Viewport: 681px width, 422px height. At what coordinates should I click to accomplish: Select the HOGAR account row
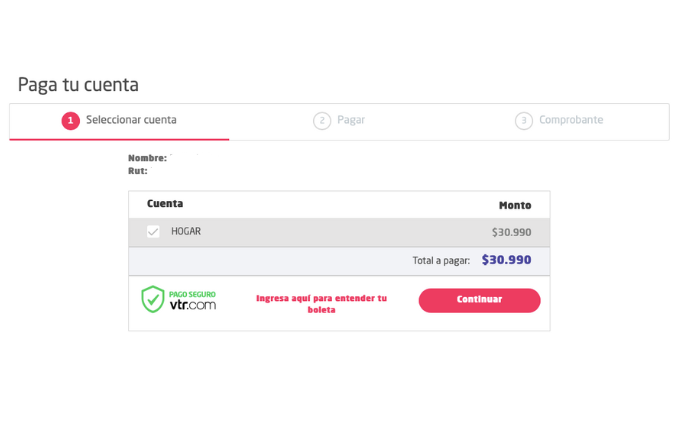[x=339, y=232]
